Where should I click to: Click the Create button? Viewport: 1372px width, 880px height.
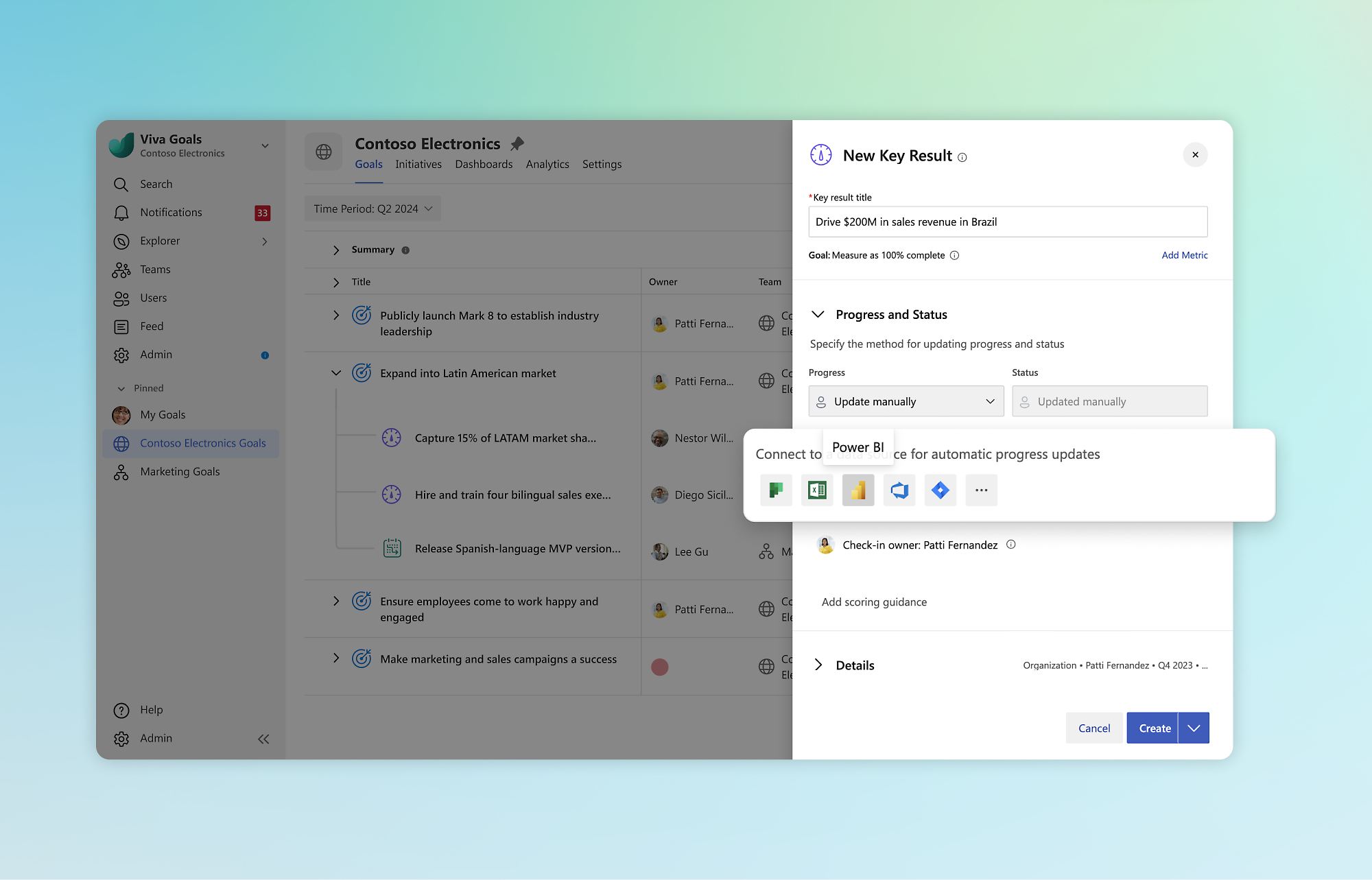[1152, 728]
